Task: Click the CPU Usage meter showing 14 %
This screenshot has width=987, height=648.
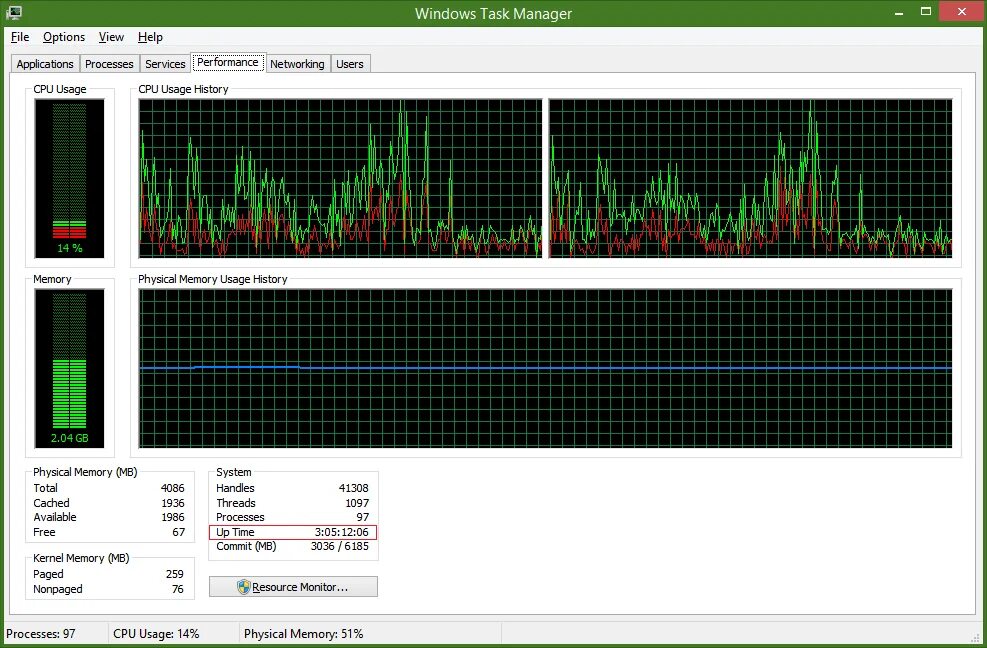Action: (x=69, y=178)
